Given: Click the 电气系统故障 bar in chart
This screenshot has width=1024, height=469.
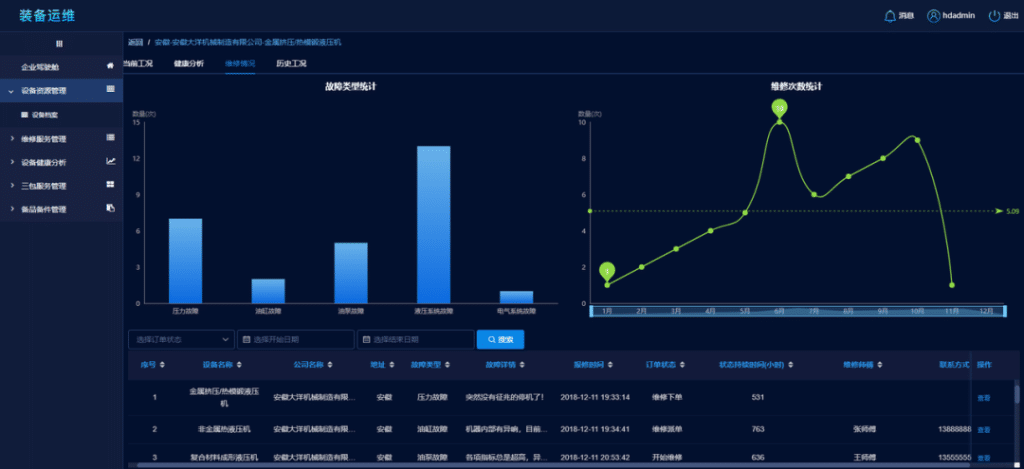Looking at the screenshot, I should point(516,297).
